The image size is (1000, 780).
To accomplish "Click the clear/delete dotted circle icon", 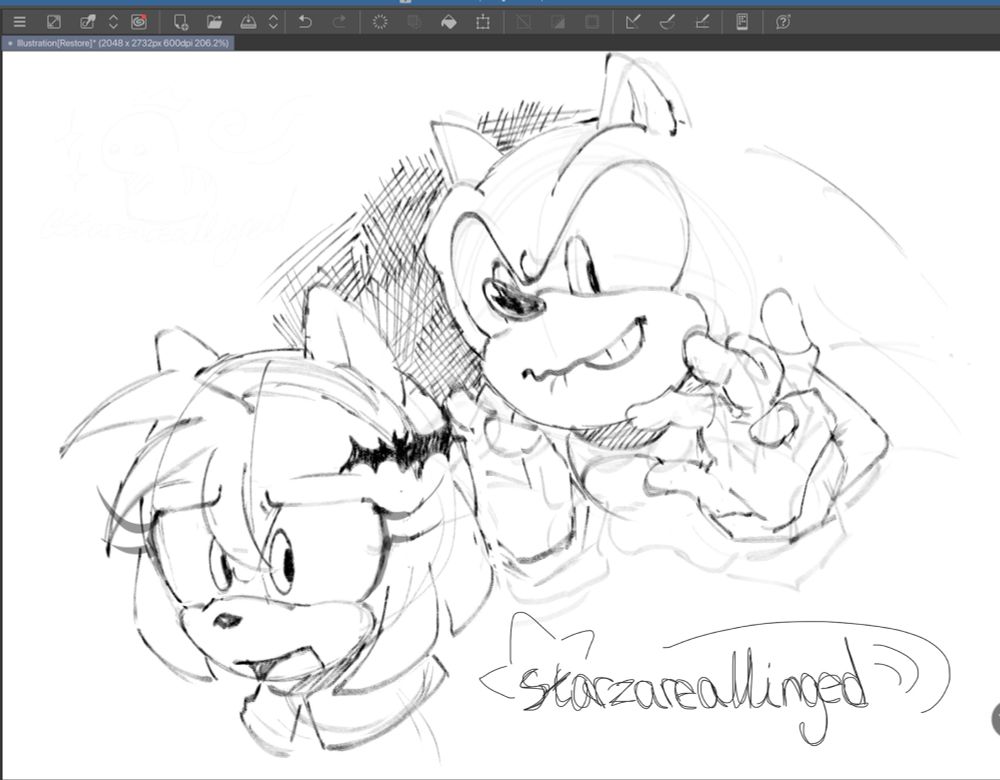I will 380,22.
